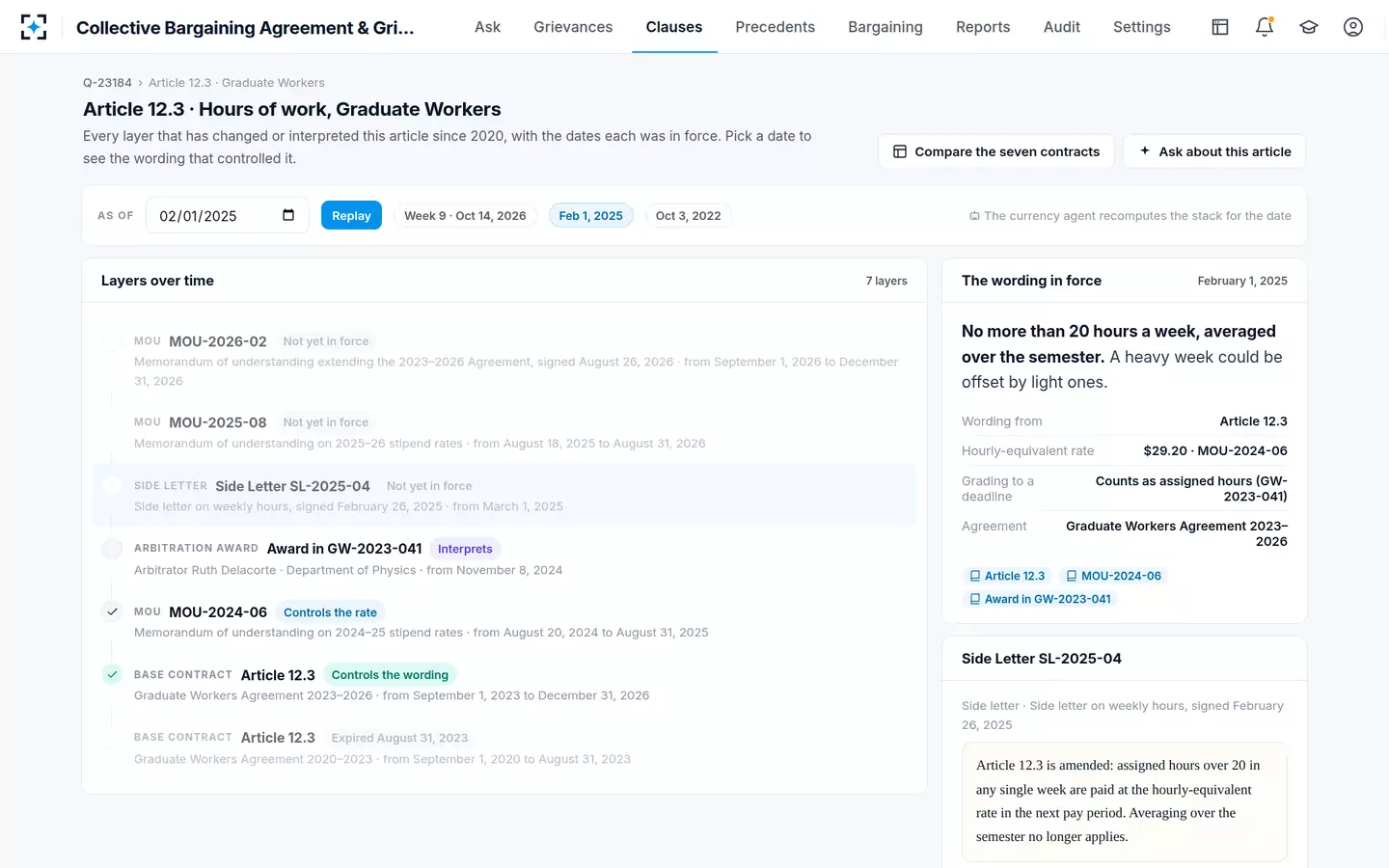Click the checkmark marker beside MOU-2024-06

112,611
